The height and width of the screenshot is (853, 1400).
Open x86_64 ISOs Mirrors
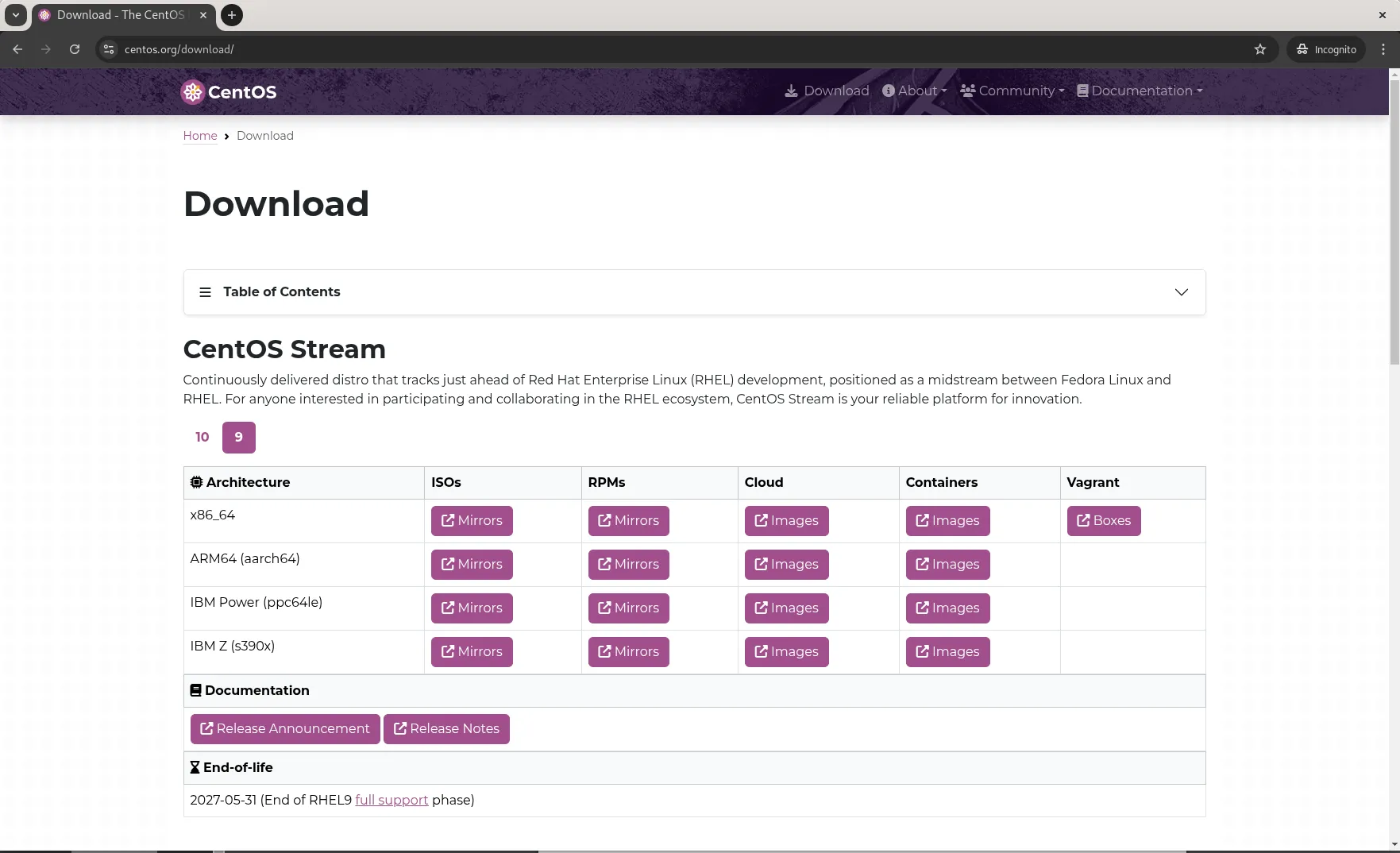pyautogui.click(x=472, y=521)
